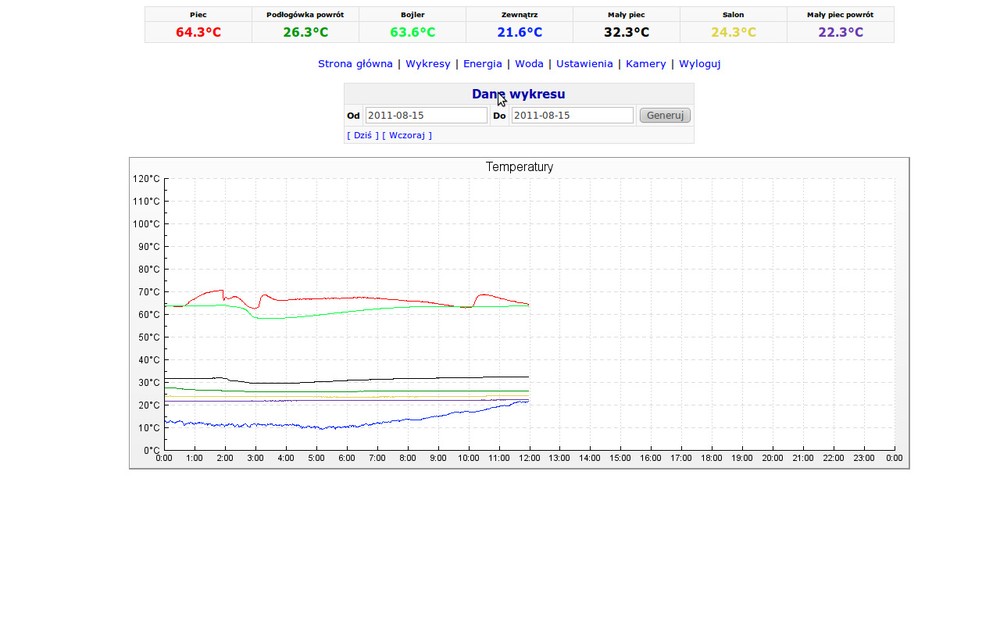
Task: Click the Podłogówka powrót 26.3°C reading
Action: coord(305,32)
